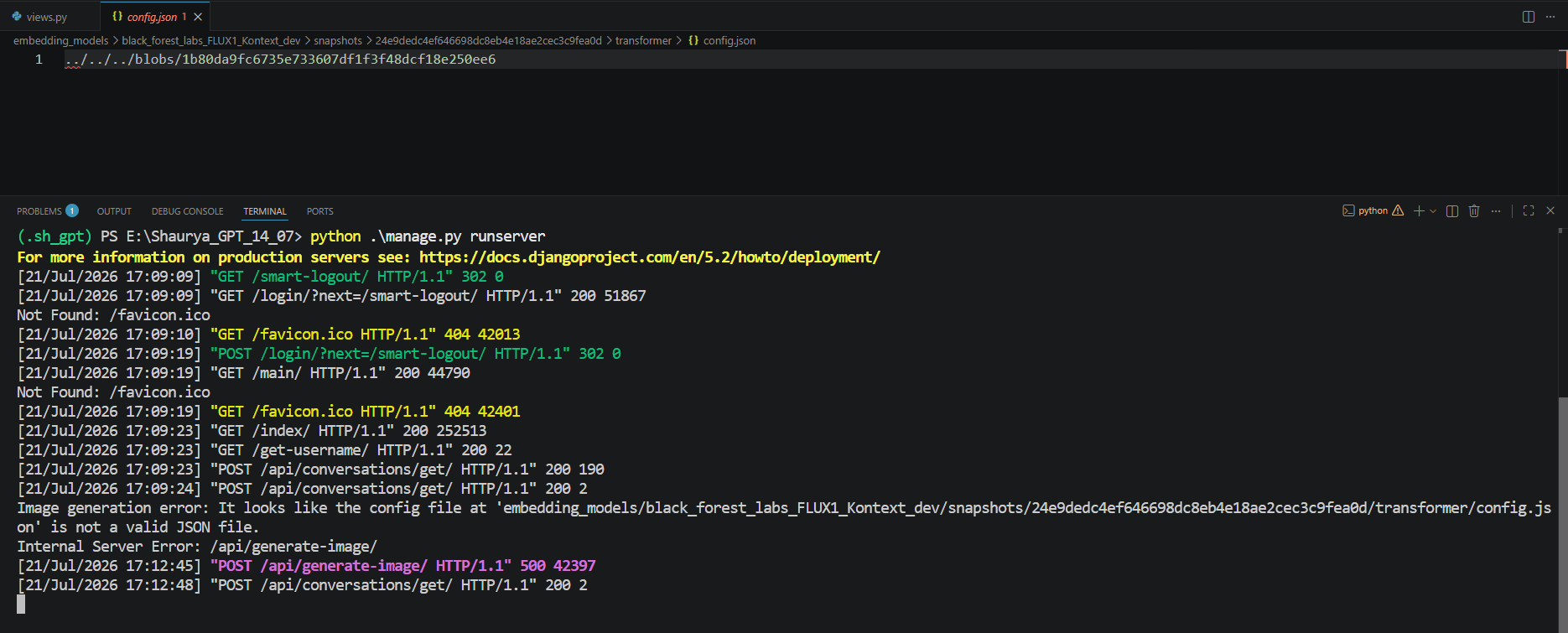Maximize the terminal panel size
1568x633 pixels.
(x=1529, y=211)
